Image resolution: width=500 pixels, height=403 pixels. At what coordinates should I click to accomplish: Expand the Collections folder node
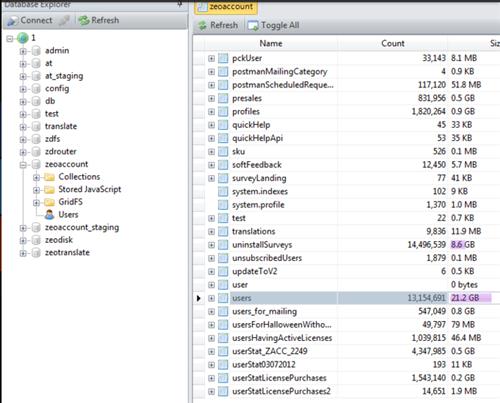37,177
